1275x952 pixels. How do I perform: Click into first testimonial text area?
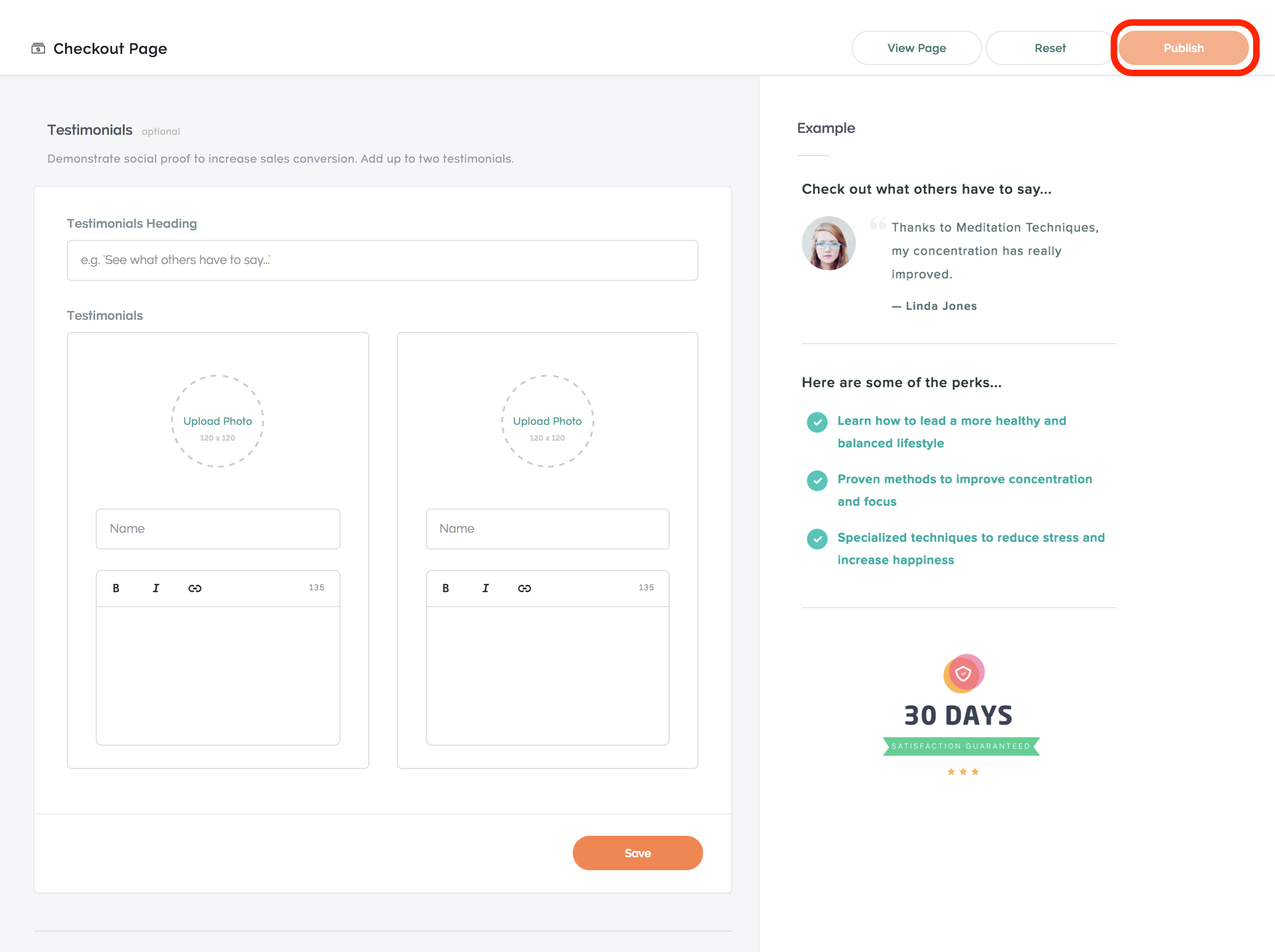click(x=218, y=675)
